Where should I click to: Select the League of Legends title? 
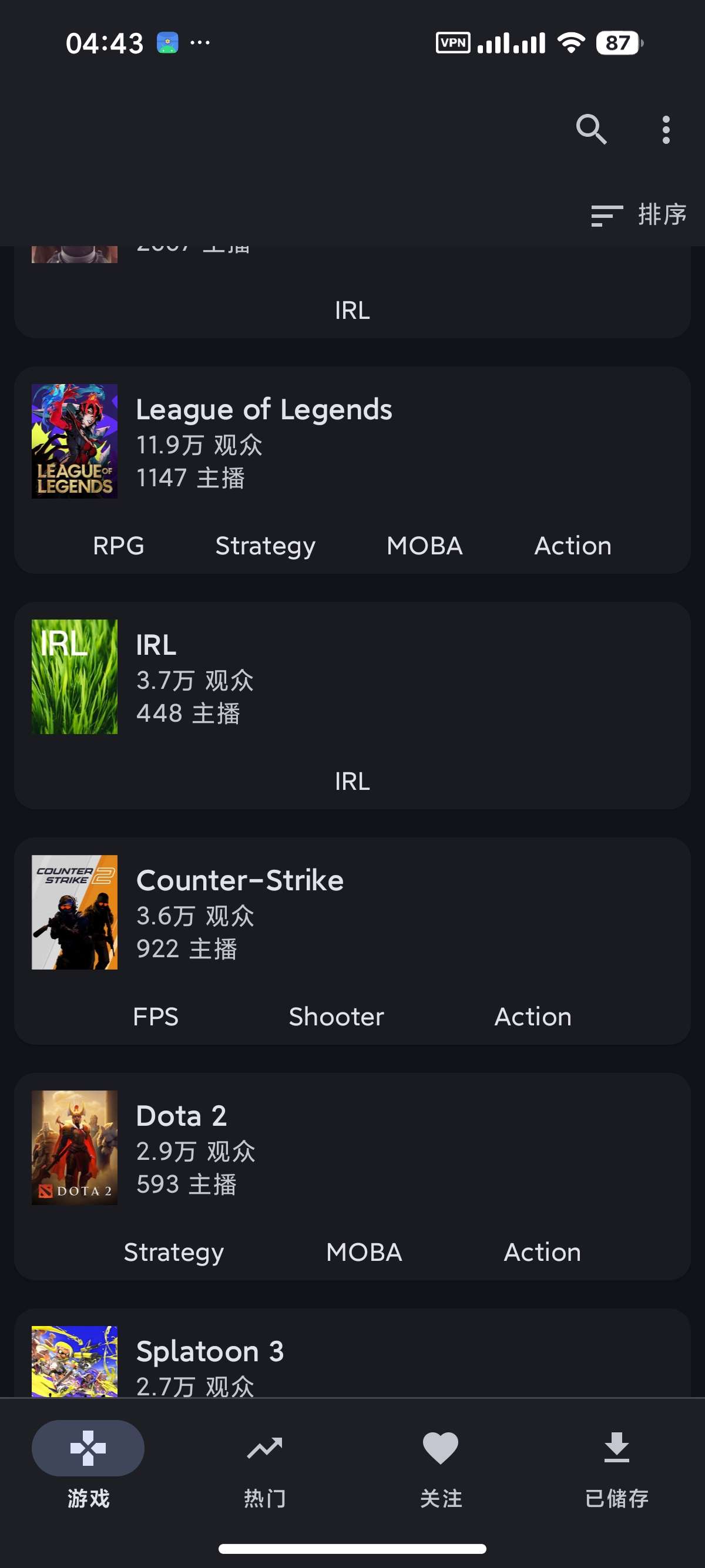click(264, 410)
